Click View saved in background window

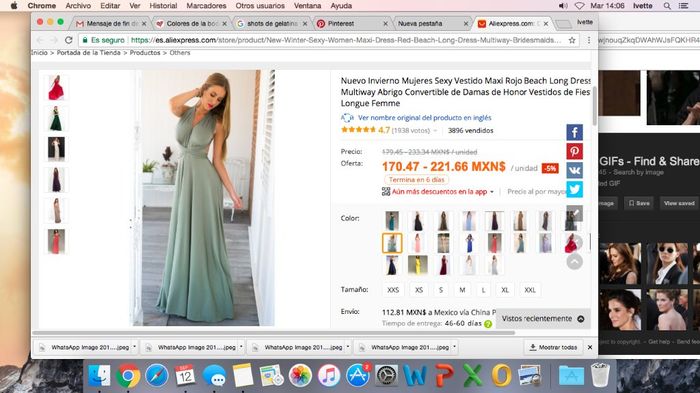click(x=679, y=203)
